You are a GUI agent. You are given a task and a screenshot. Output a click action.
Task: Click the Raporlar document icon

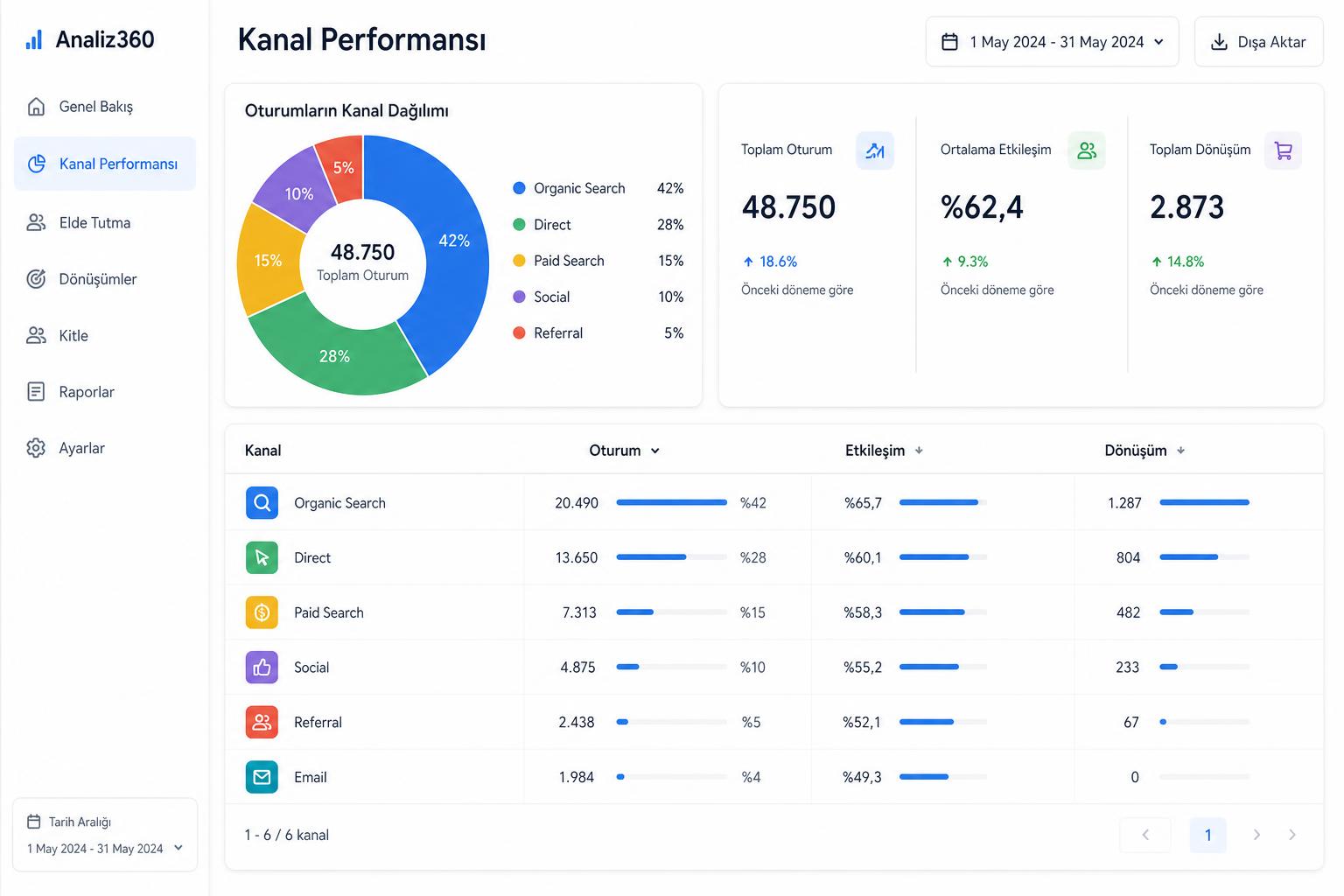coord(36,391)
